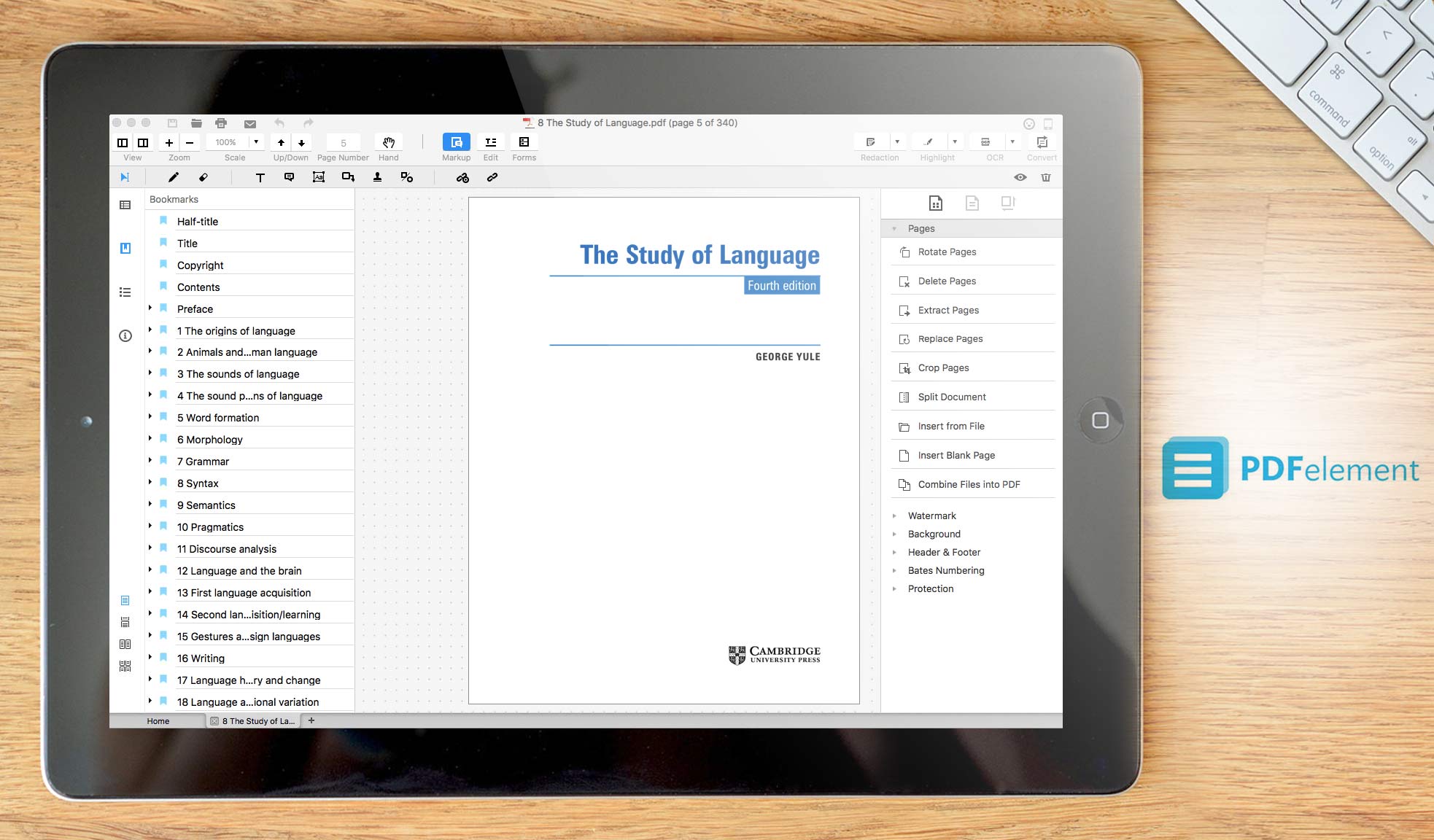
Task: Open the Bookmarks sidebar panel icon
Action: (x=125, y=249)
